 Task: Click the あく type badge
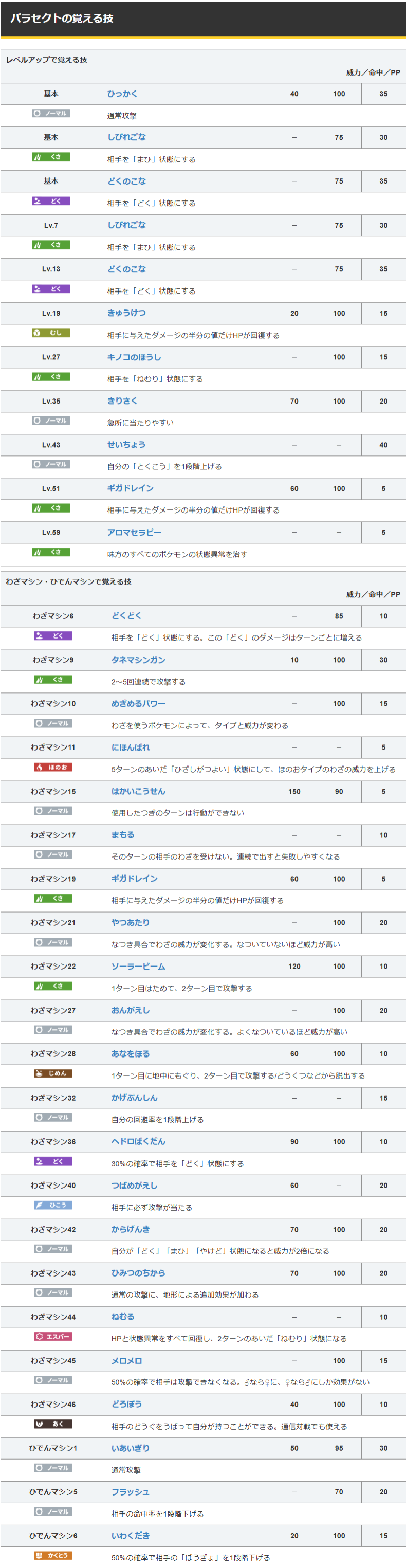point(53,1424)
